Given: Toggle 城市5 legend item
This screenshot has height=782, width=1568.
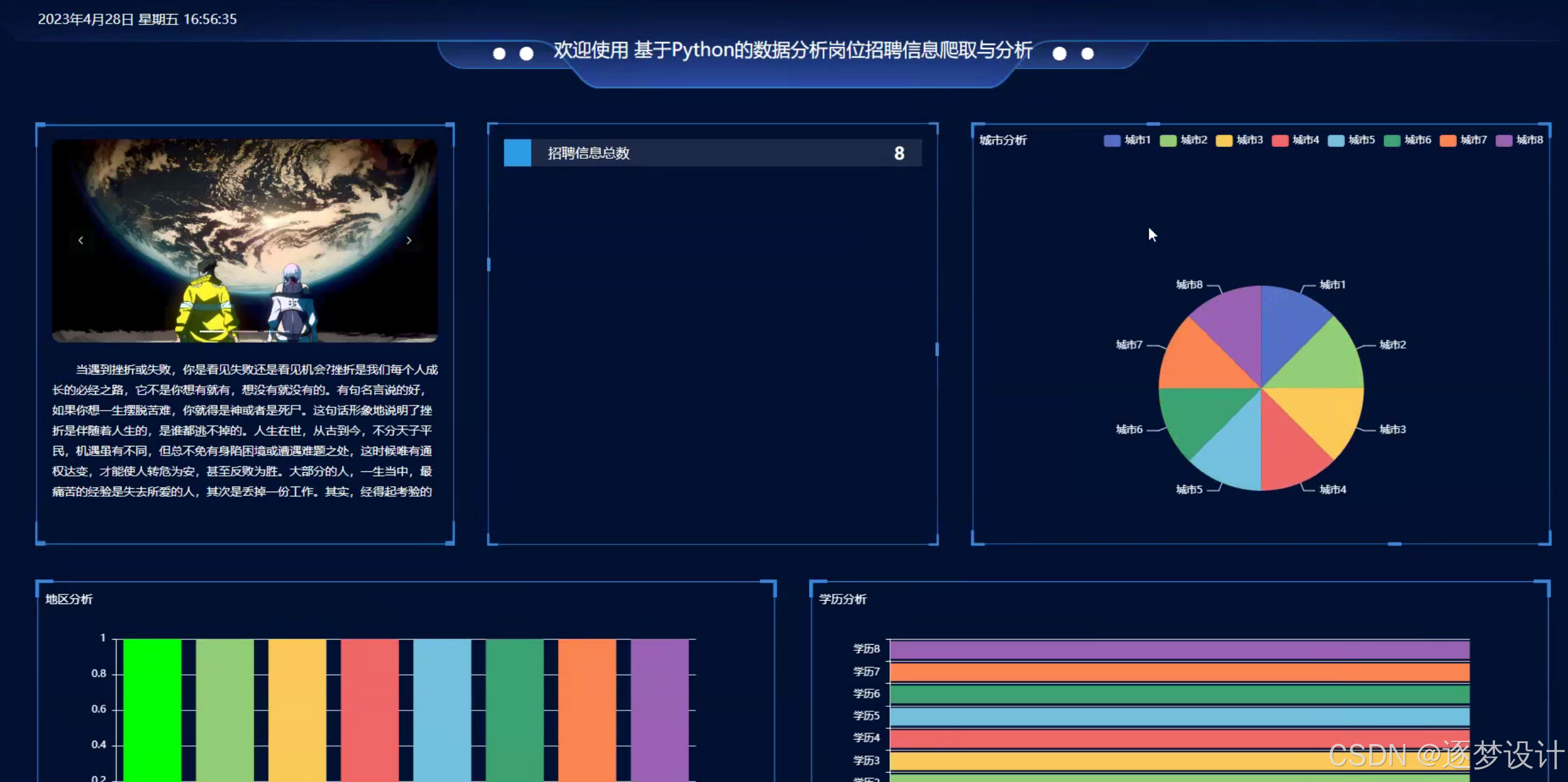Looking at the screenshot, I should [x=1351, y=141].
